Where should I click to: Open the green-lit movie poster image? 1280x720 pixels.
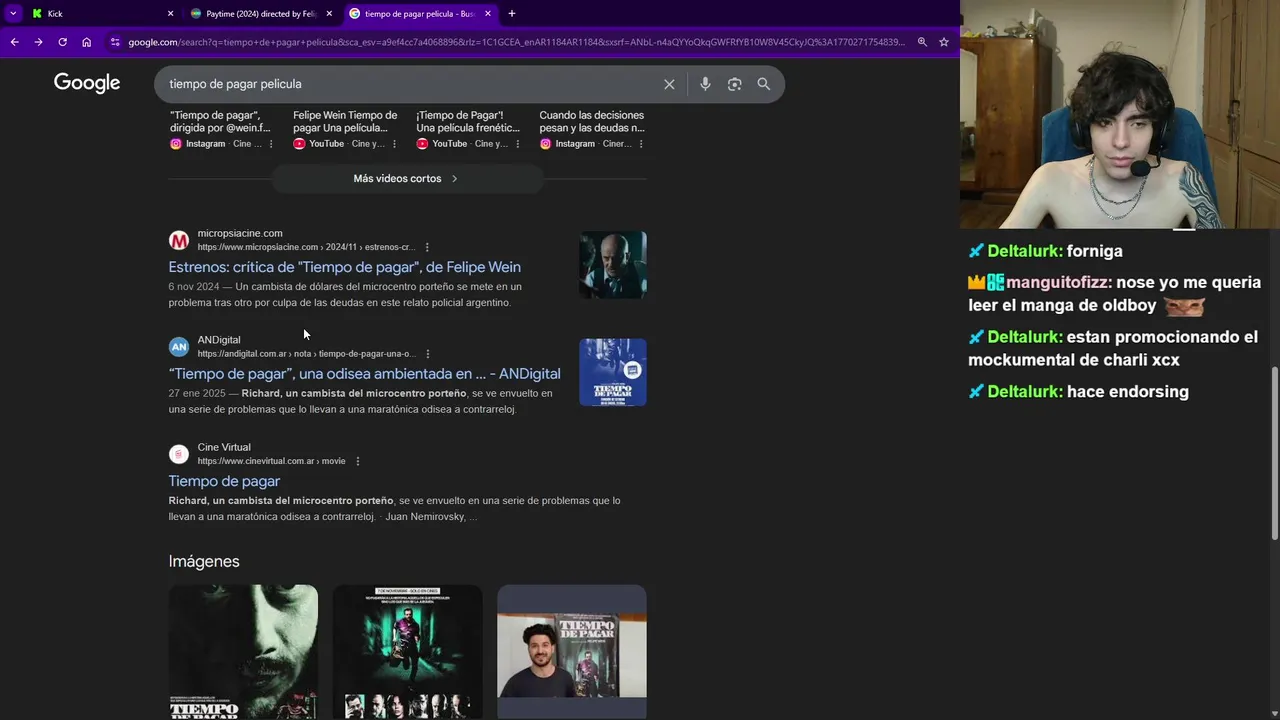click(407, 652)
